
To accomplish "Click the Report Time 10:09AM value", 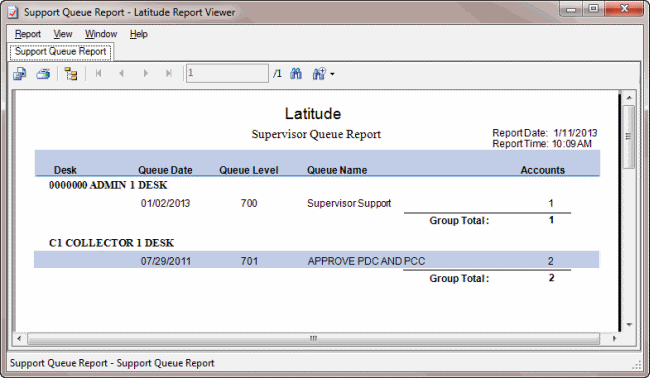I will (x=572, y=144).
